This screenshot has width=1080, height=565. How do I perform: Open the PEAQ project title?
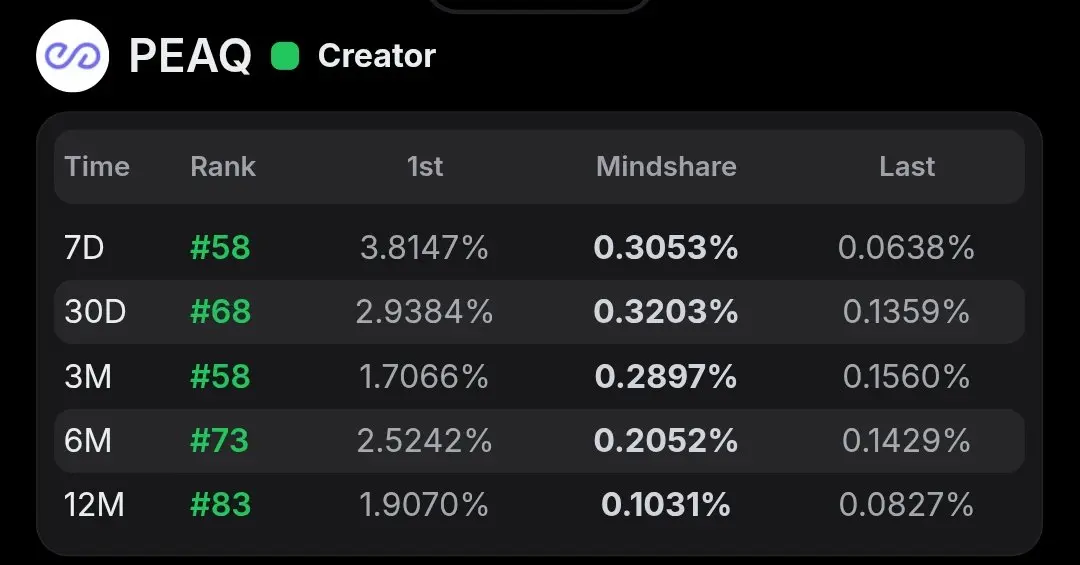(x=190, y=56)
